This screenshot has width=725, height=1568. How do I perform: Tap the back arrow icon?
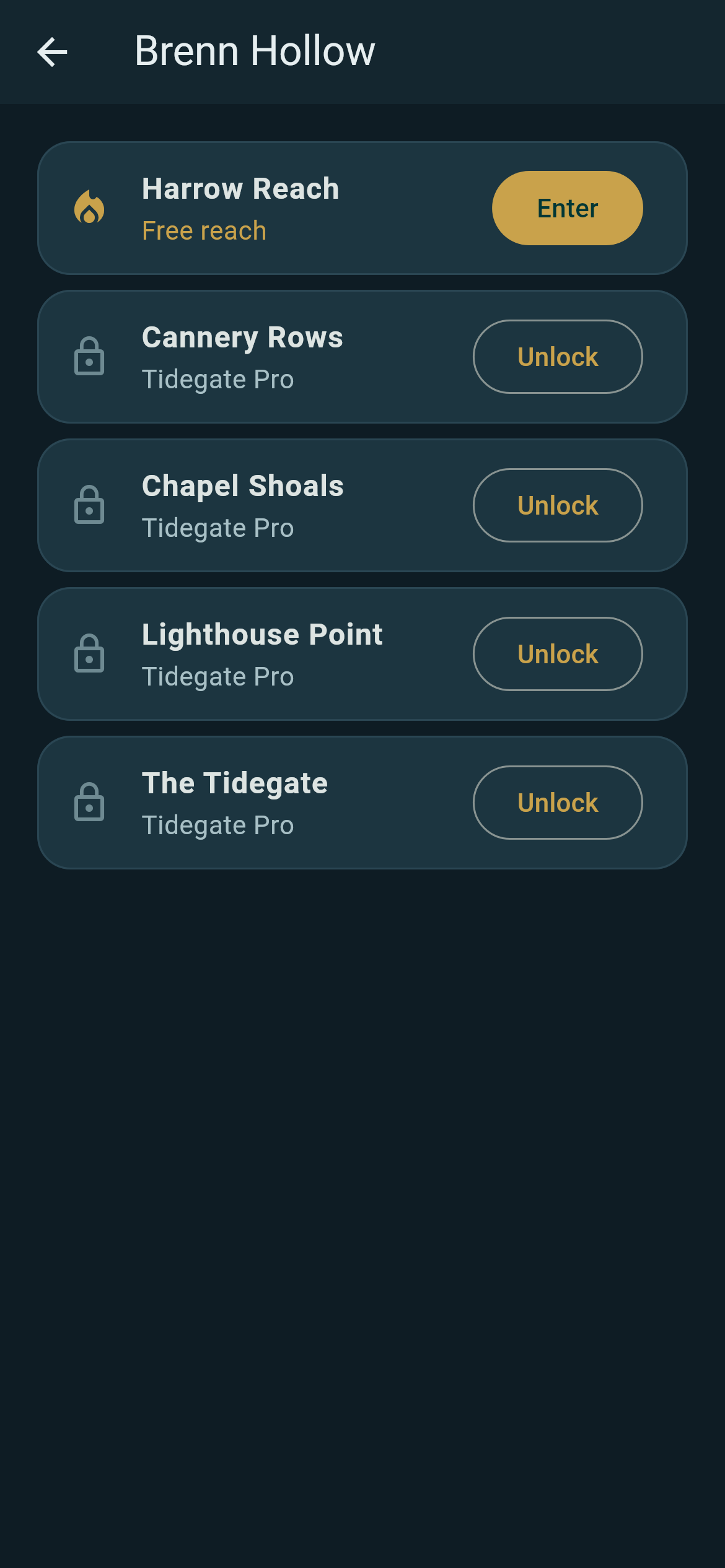click(x=52, y=51)
